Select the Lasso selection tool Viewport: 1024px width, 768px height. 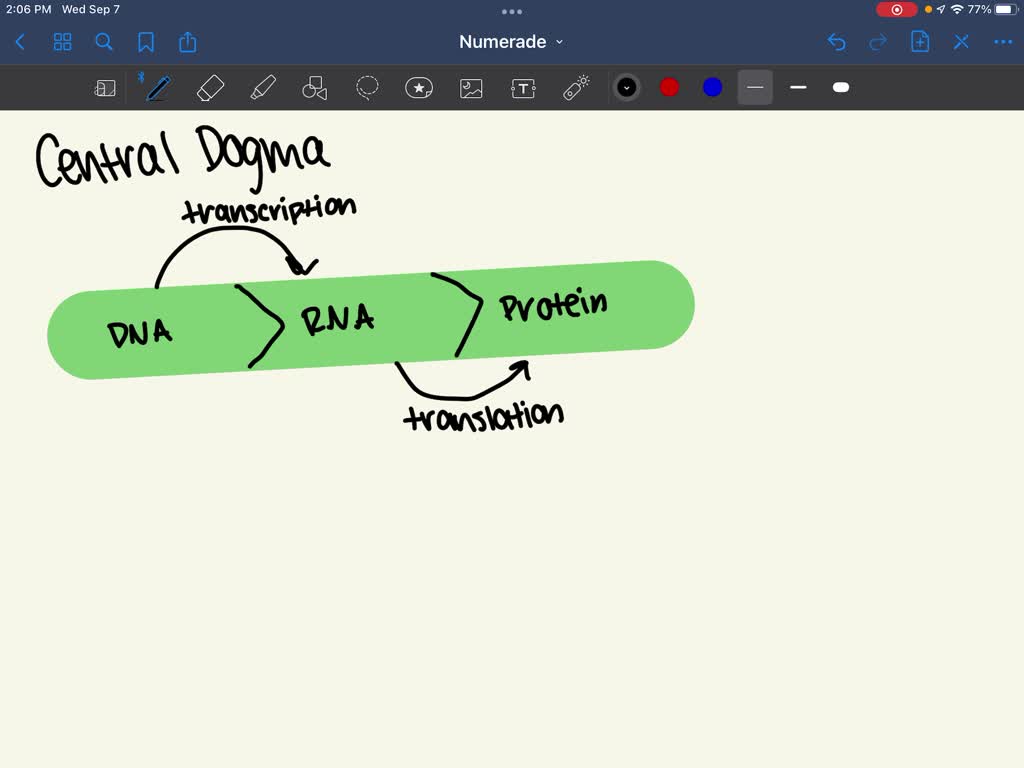367,87
